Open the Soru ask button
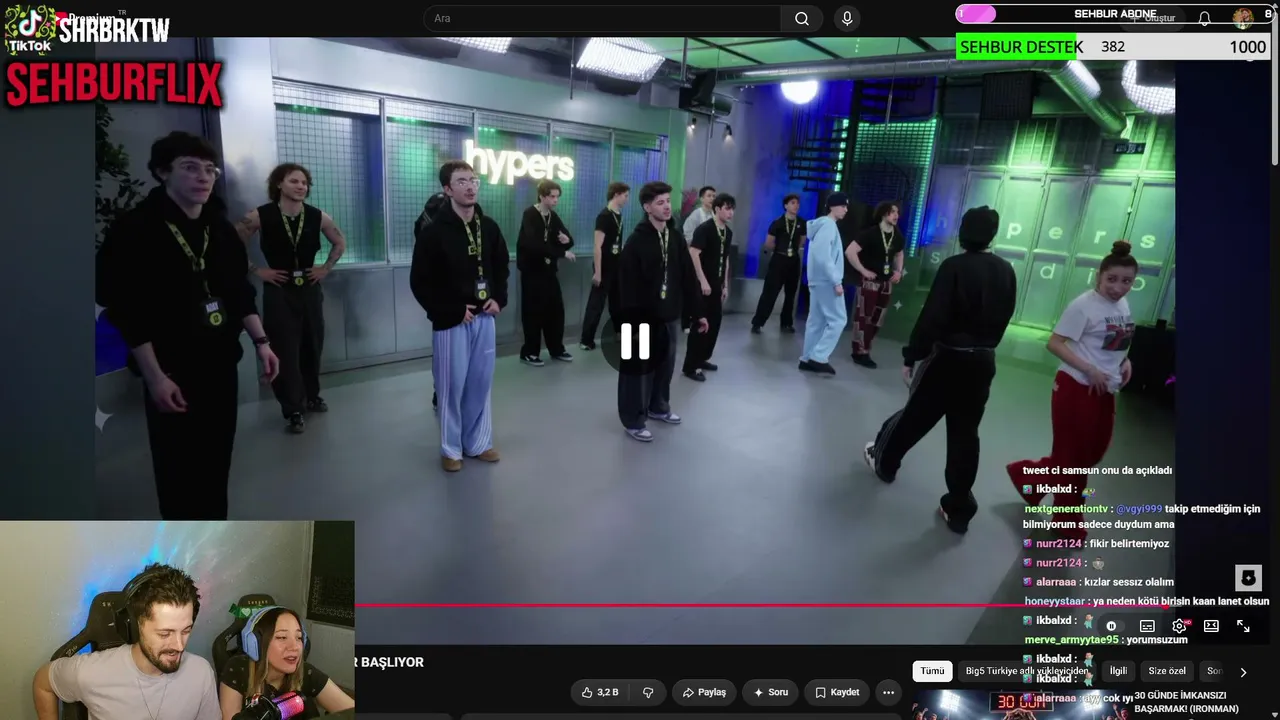Screen dimensions: 1280x720 [x=770, y=692]
